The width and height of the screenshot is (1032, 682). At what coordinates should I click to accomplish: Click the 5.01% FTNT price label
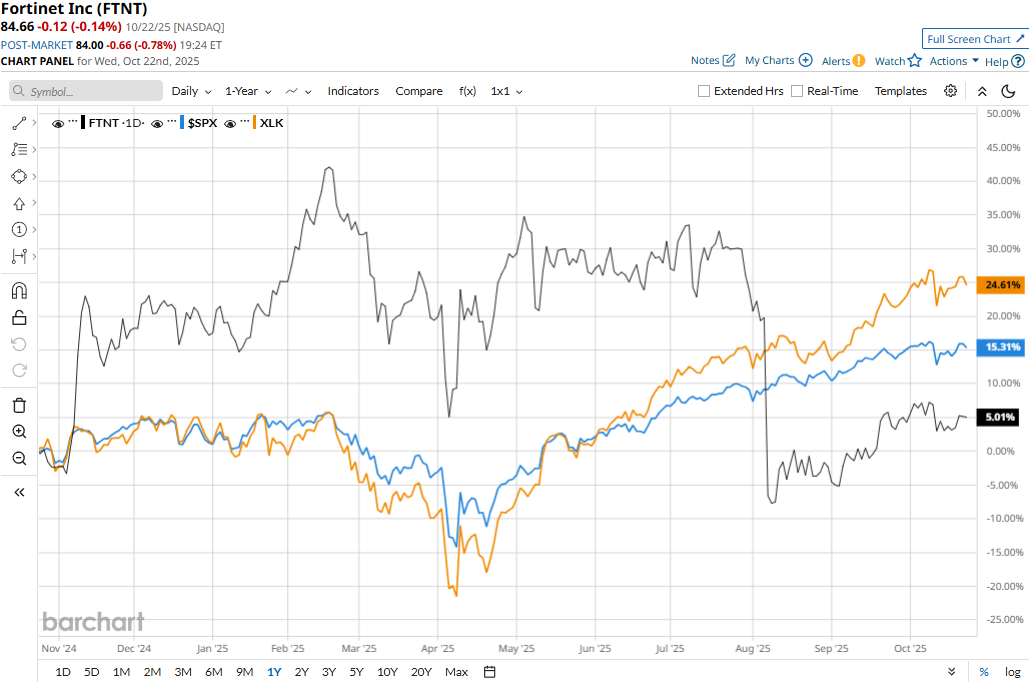[1000, 417]
